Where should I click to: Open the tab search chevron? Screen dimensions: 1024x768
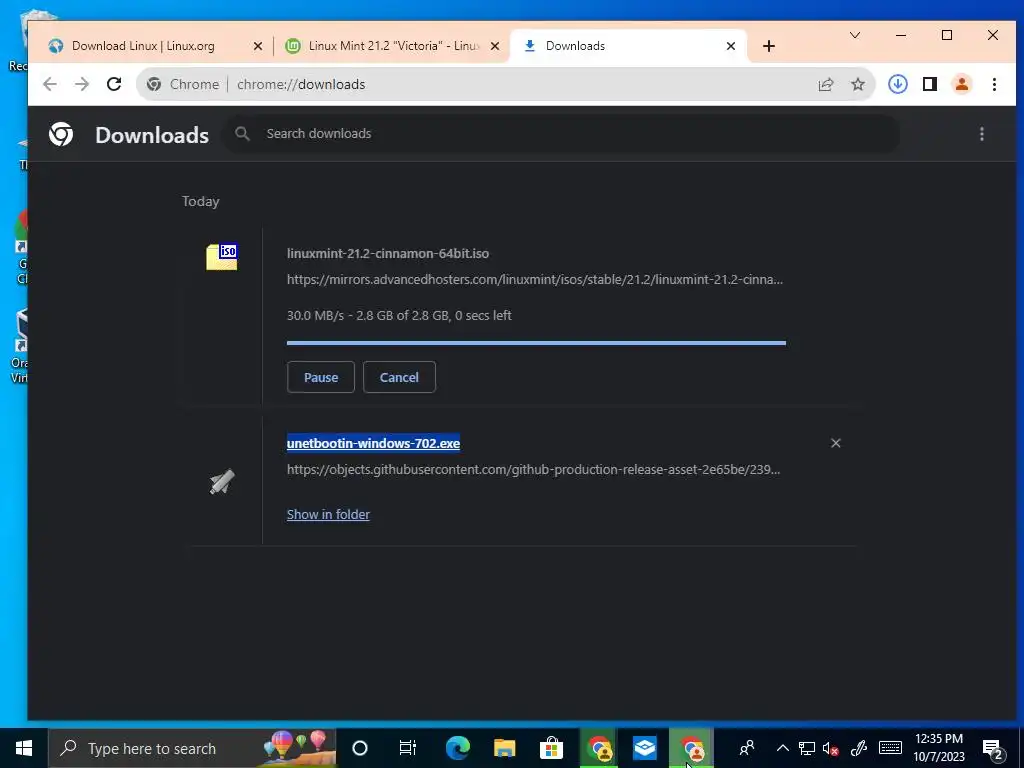click(x=854, y=35)
